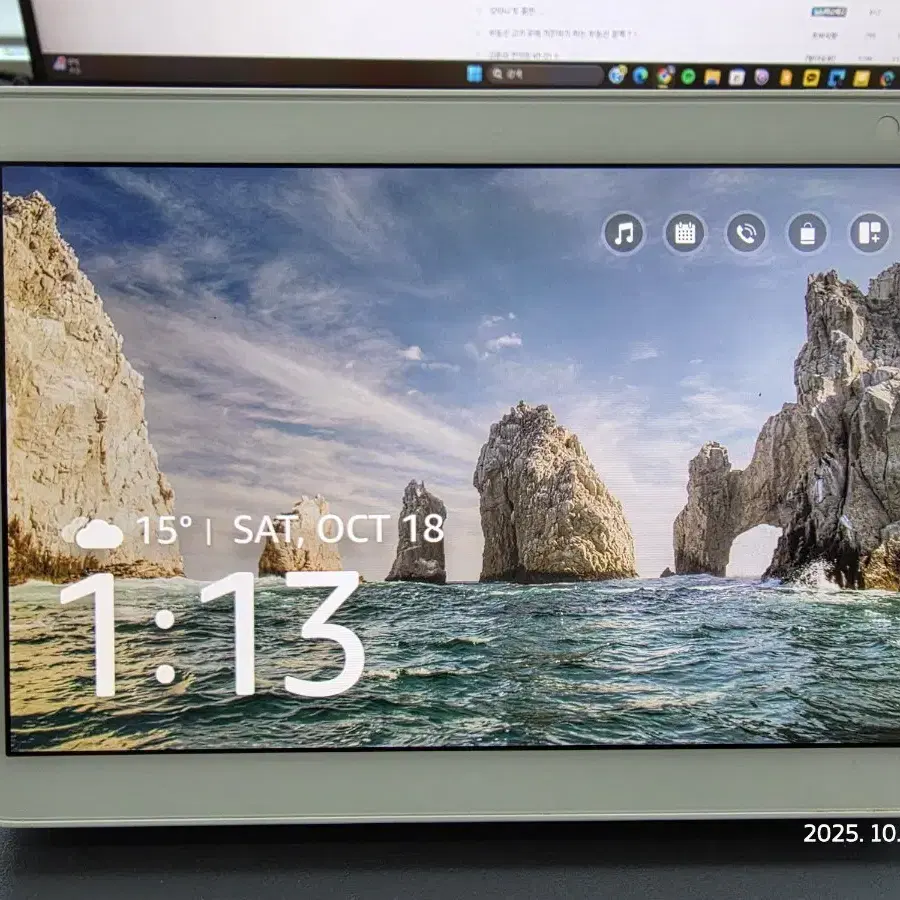Tap the cloud weather icon
Screen dimensions: 900x900
point(97,534)
